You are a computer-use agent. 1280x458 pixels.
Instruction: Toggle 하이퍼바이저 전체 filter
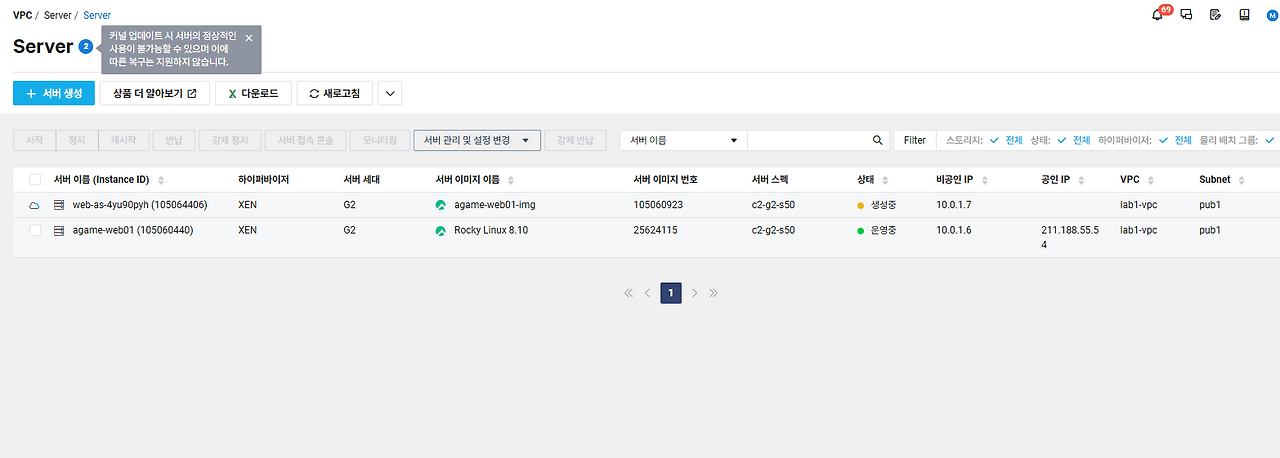point(1175,140)
